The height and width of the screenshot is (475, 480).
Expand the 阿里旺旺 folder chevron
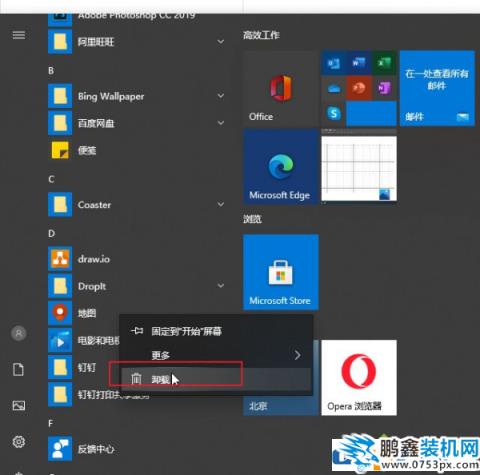point(221,42)
